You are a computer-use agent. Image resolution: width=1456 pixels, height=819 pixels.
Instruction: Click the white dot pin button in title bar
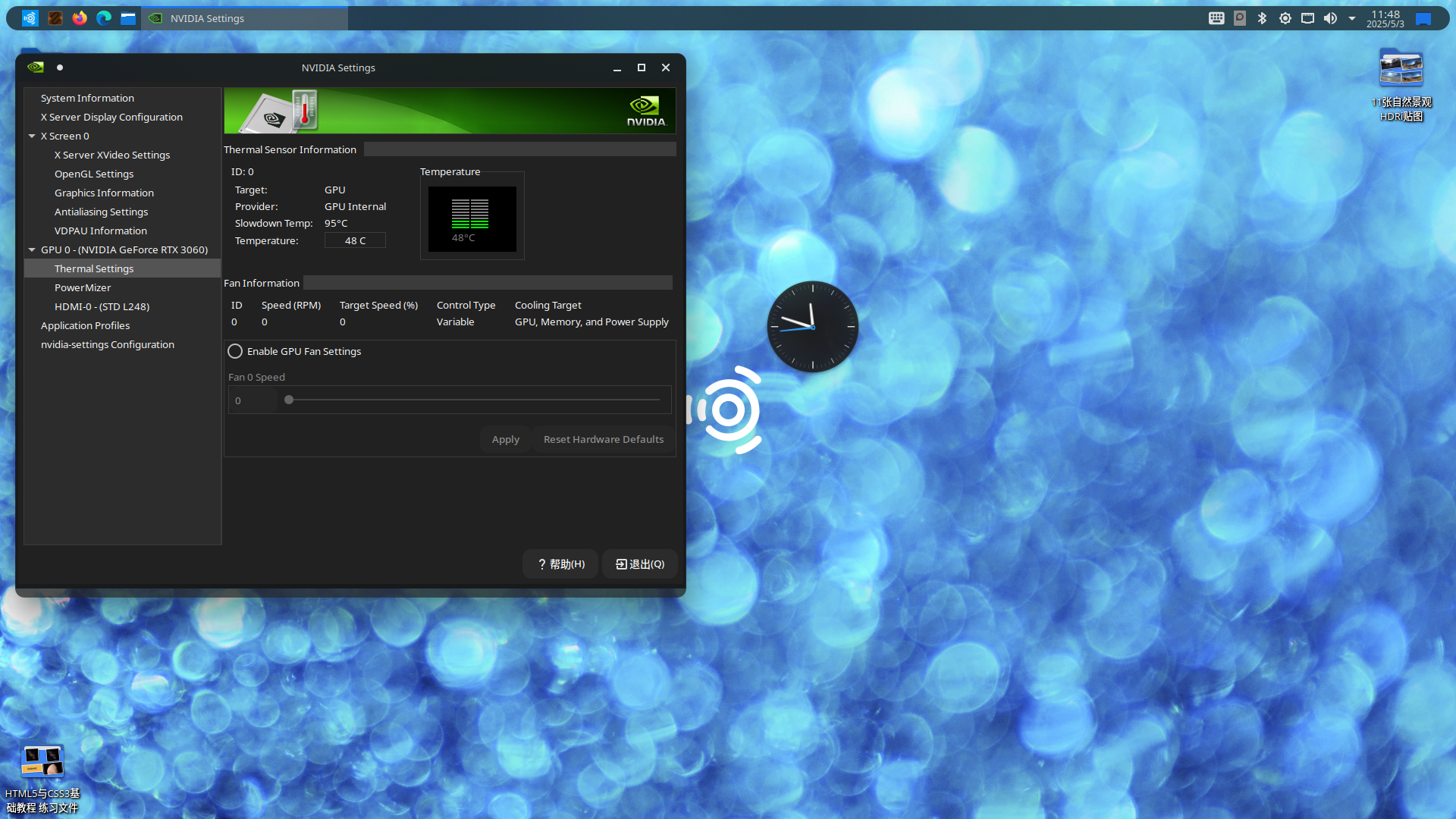point(60,67)
